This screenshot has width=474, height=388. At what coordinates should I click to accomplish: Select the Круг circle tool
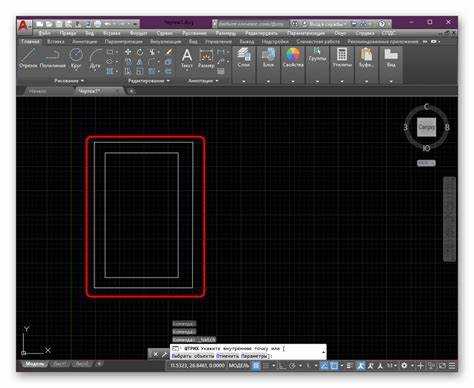pyautogui.click(x=76, y=58)
